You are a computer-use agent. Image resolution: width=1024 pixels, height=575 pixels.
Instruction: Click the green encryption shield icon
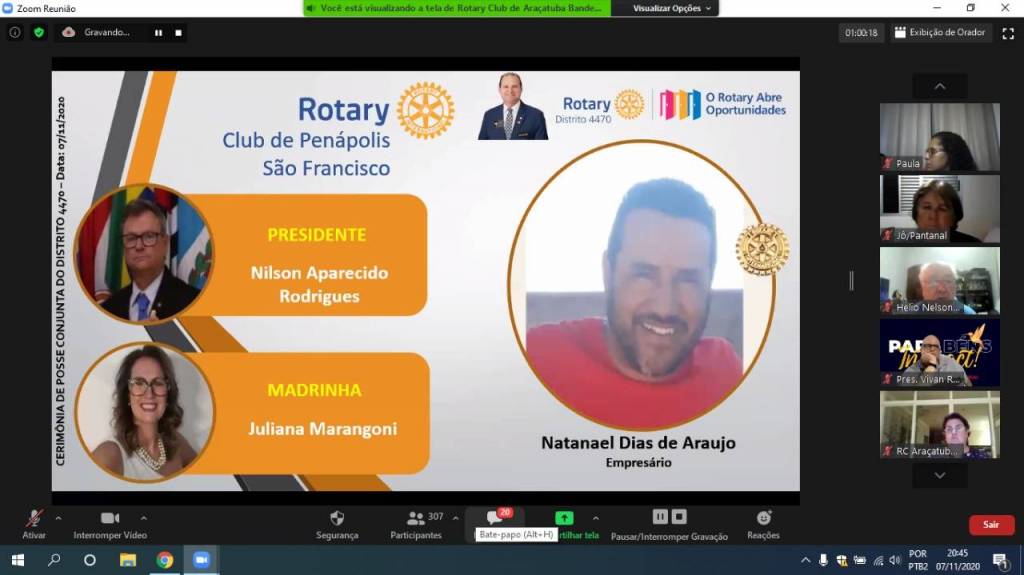click(39, 32)
